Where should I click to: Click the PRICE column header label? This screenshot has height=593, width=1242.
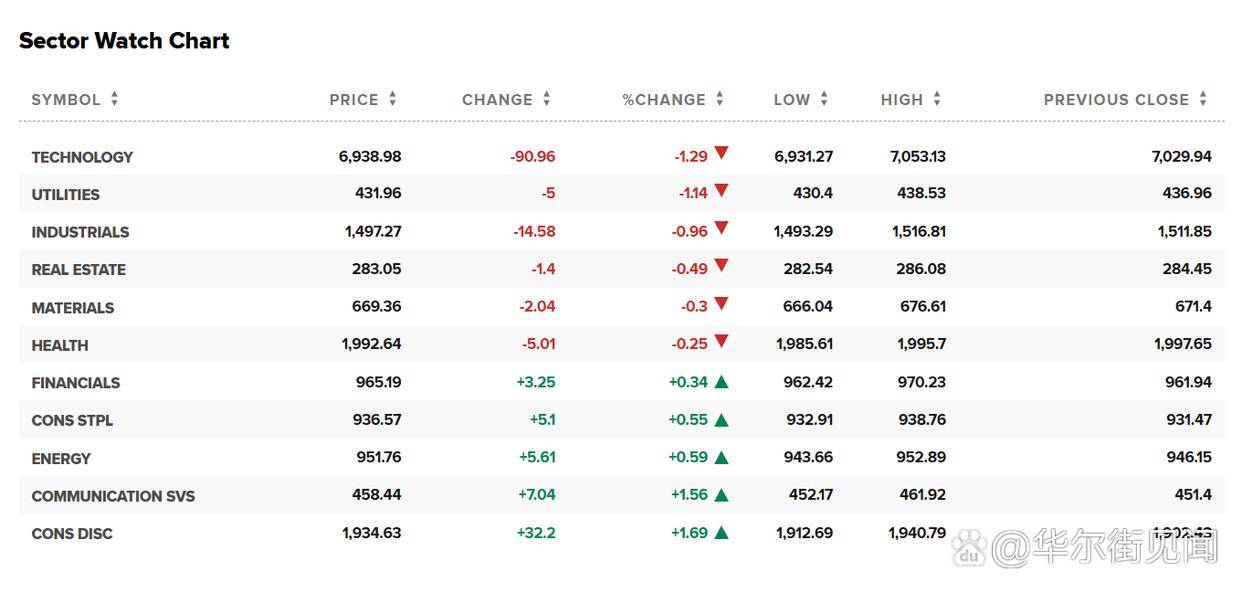(354, 100)
